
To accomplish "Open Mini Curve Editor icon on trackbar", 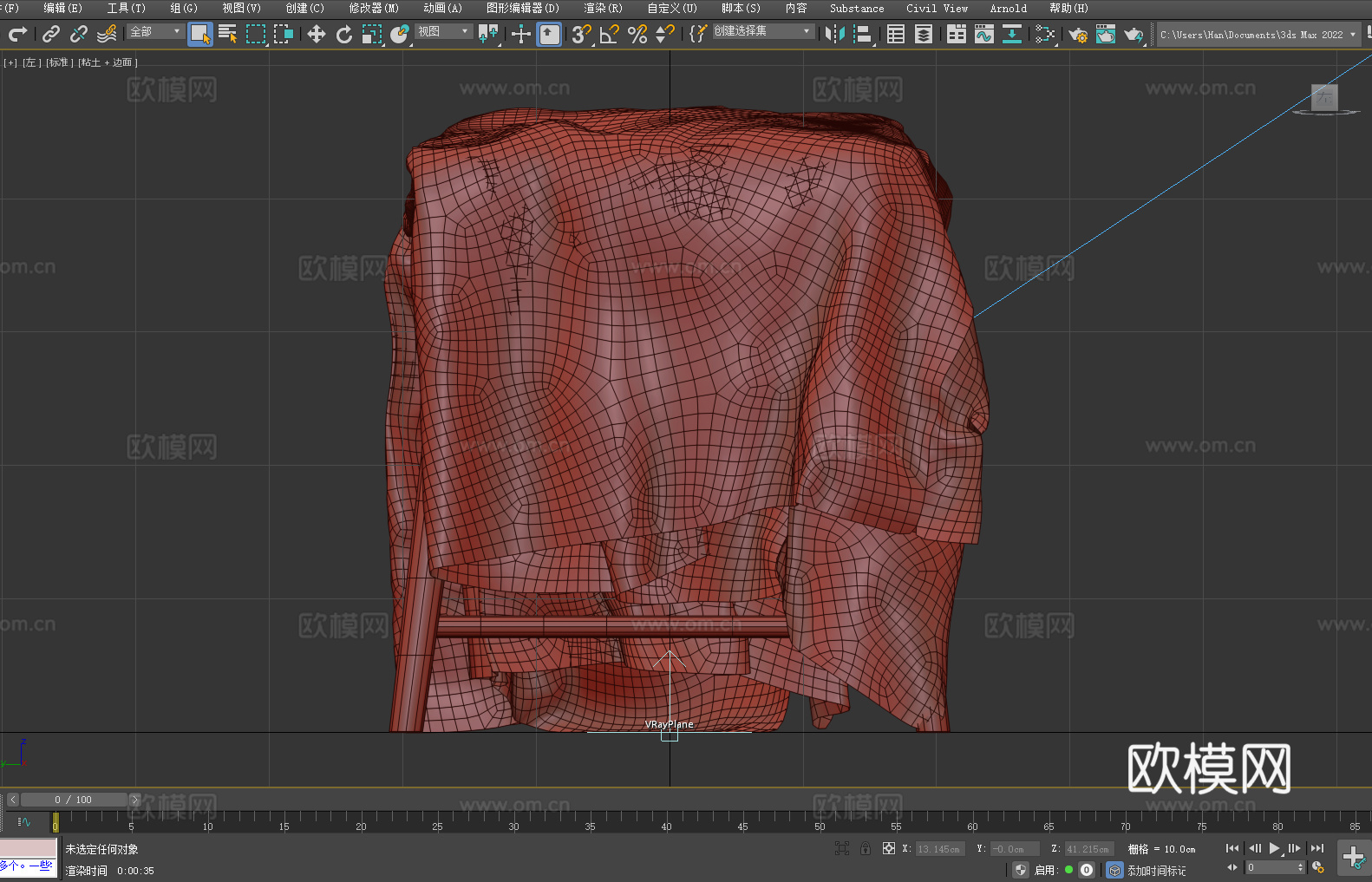I will 23,821.
